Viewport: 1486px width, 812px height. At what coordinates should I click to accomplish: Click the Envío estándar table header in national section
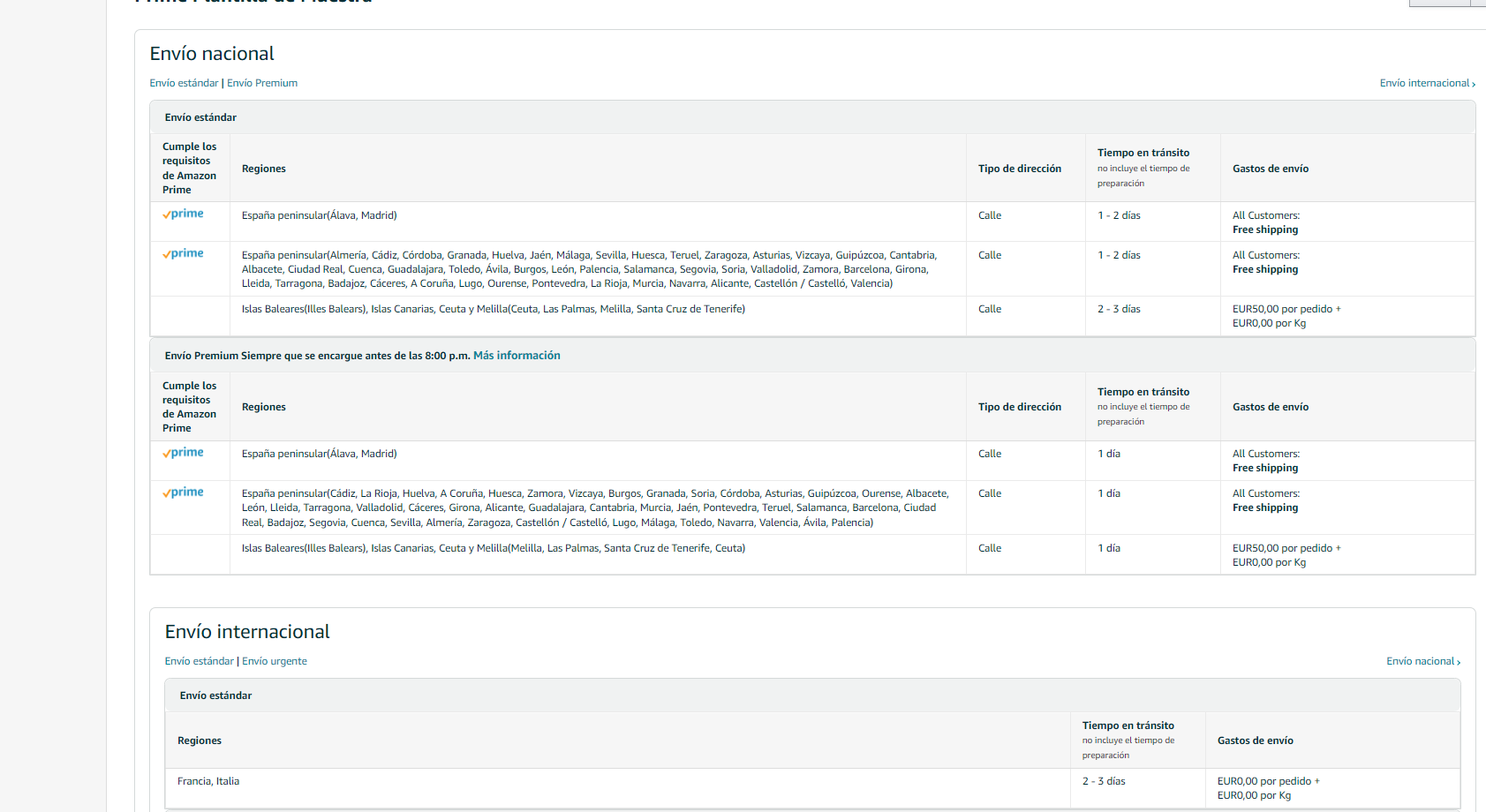coord(200,117)
